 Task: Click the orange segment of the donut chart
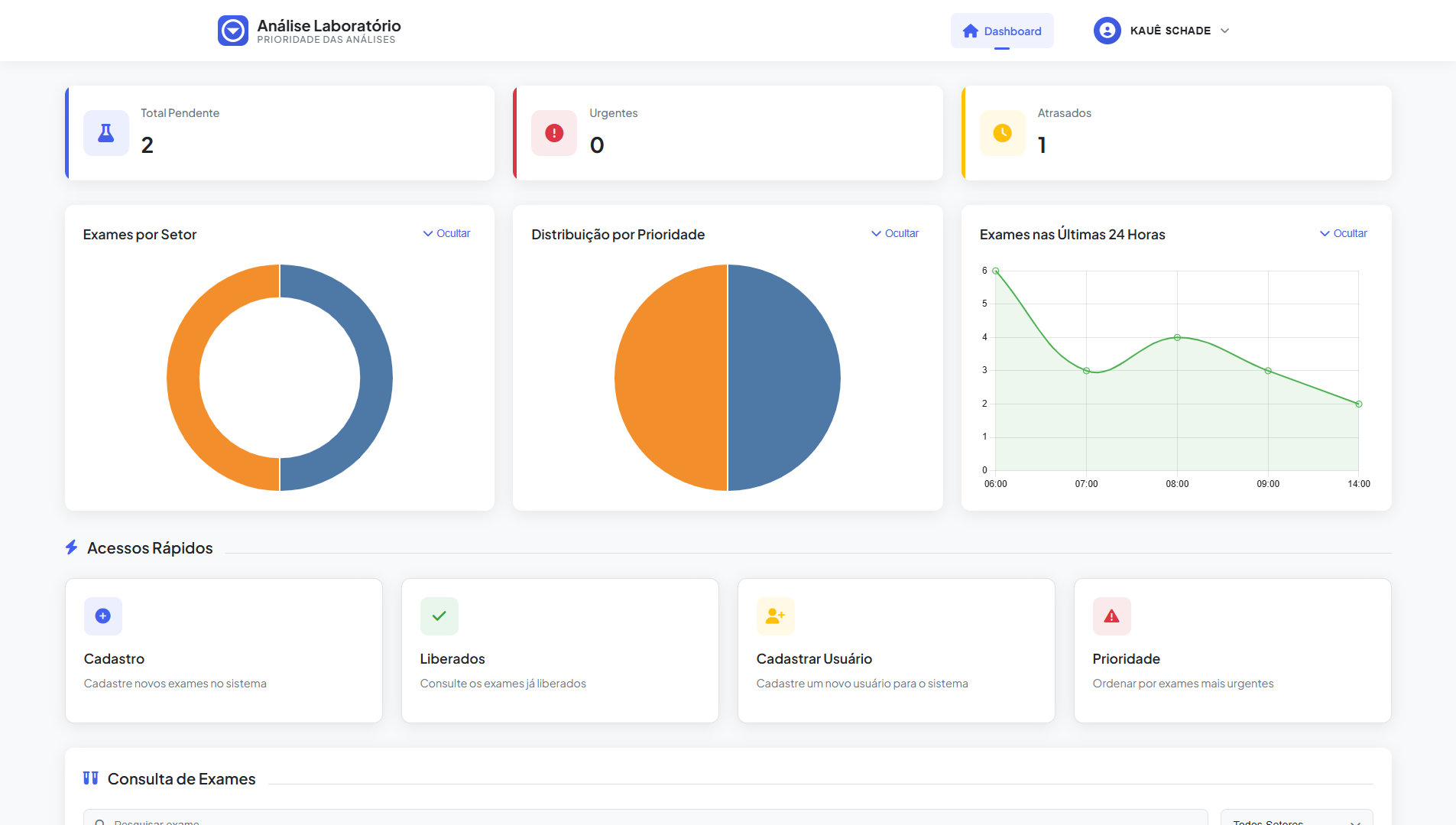click(184, 378)
